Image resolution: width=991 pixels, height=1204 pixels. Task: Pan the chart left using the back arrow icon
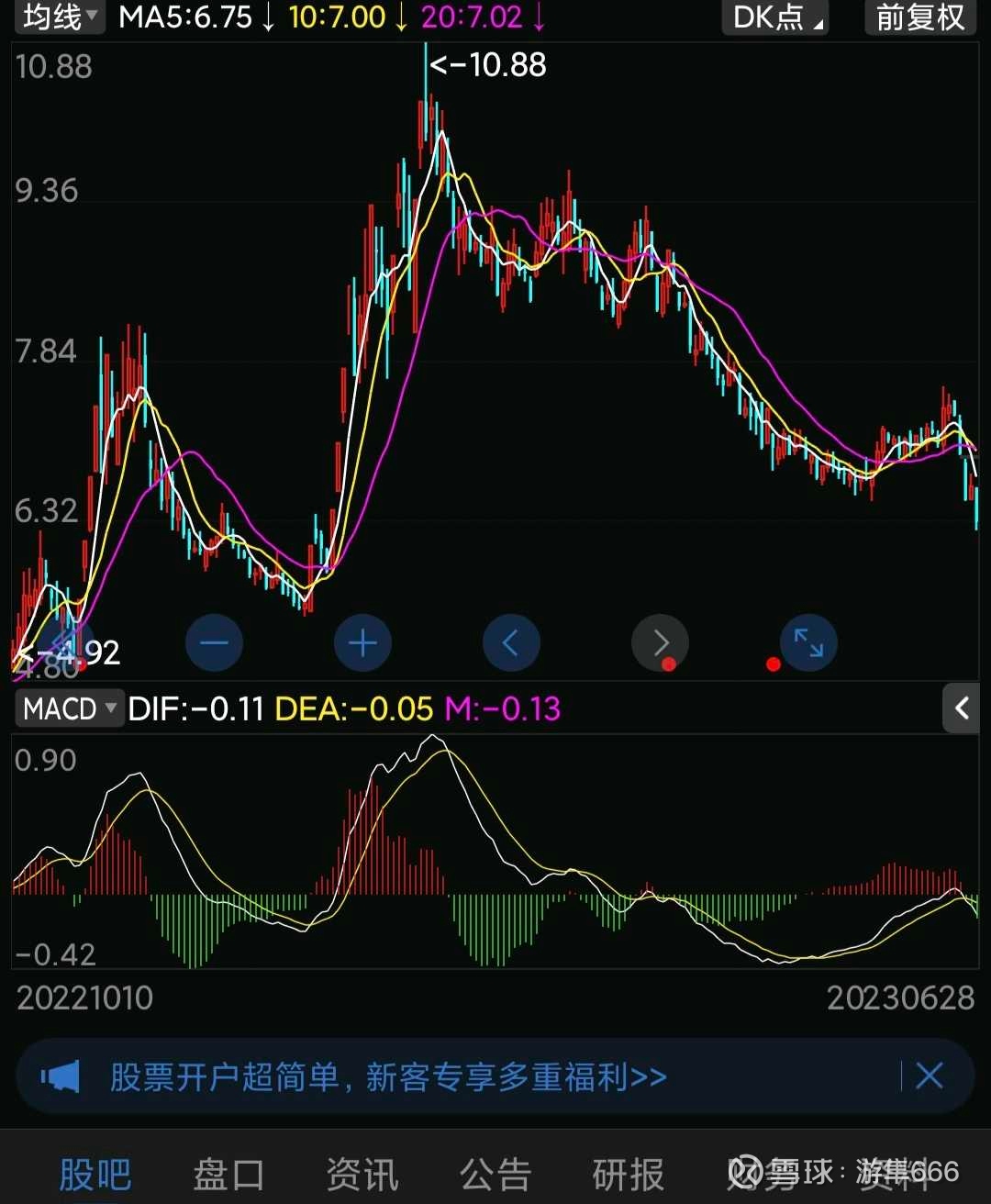tap(511, 642)
